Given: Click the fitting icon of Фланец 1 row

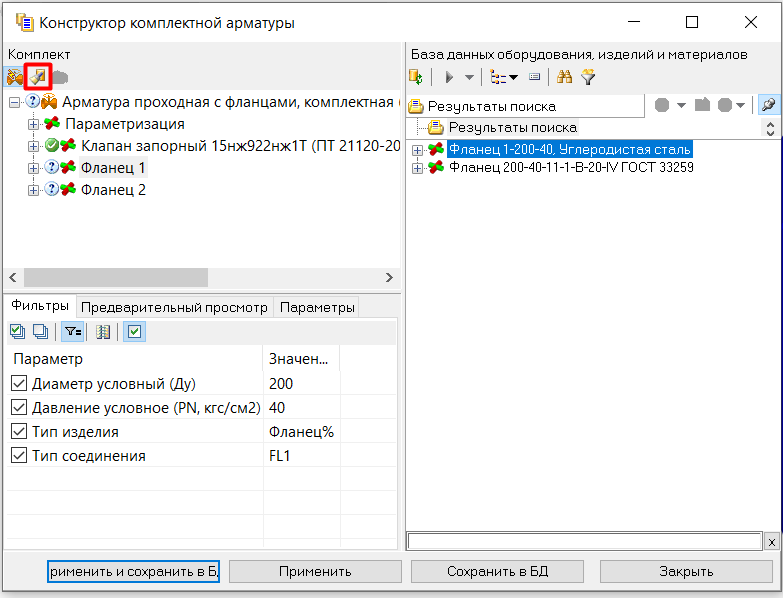Looking at the screenshot, I should [x=68, y=168].
